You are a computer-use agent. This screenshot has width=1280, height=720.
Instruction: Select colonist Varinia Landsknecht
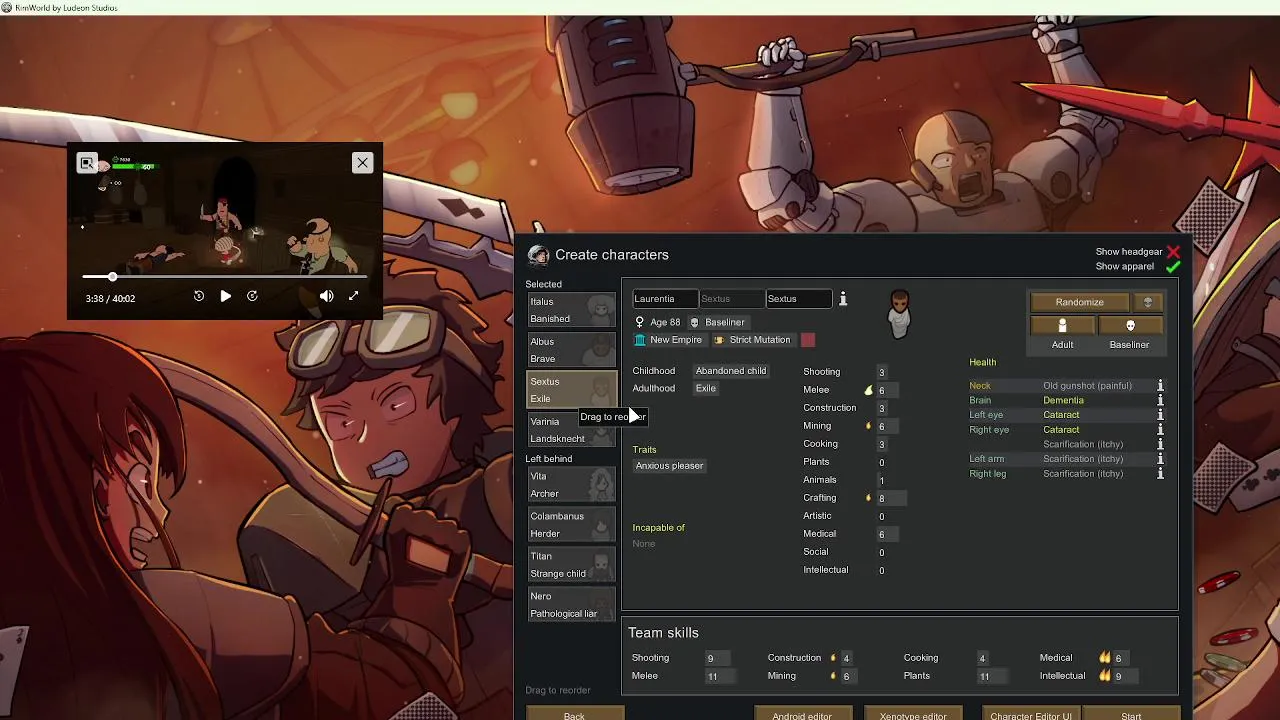(x=571, y=430)
